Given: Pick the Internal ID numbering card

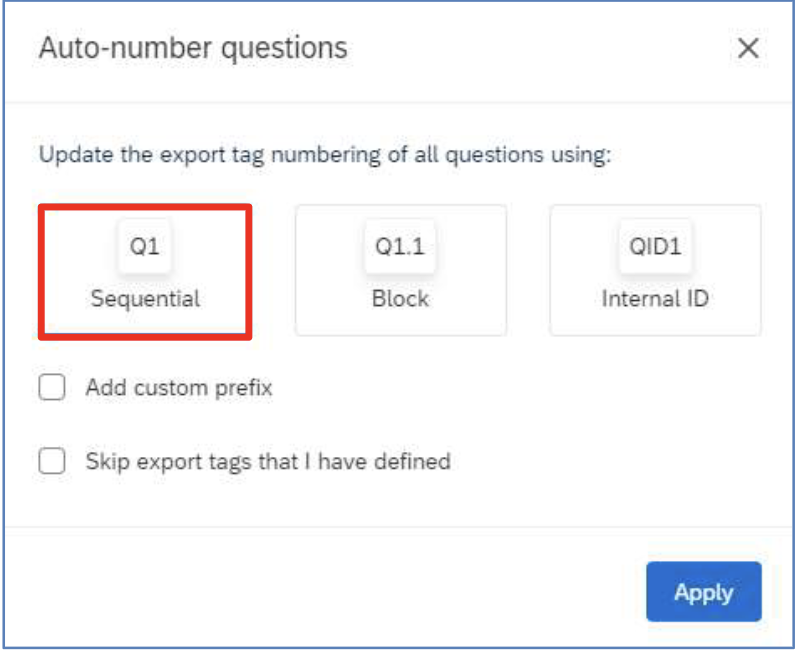Looking at the screenshot, I should click(x=656, y=270).
